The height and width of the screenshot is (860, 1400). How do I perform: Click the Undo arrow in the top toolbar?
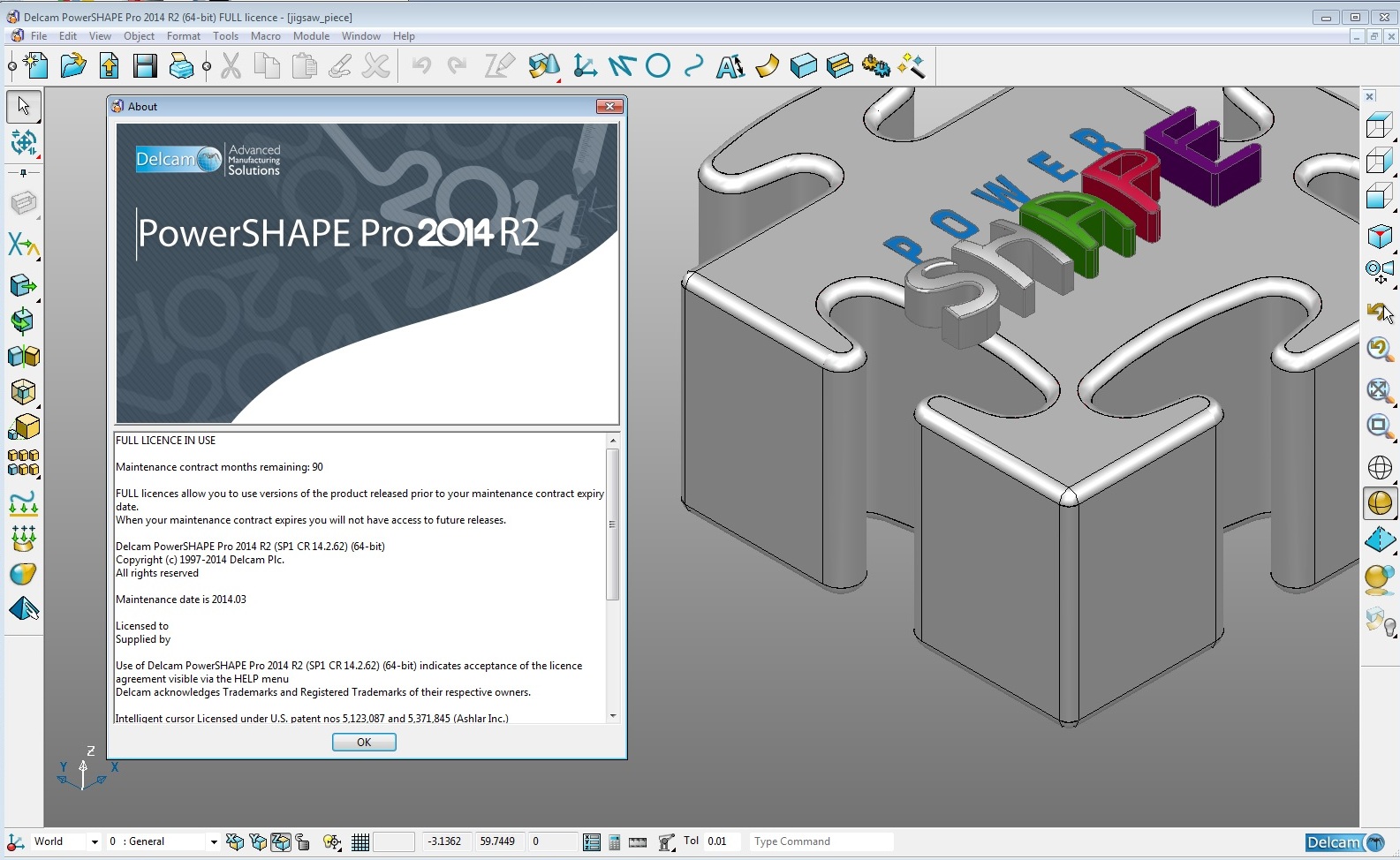pos(421,65)
